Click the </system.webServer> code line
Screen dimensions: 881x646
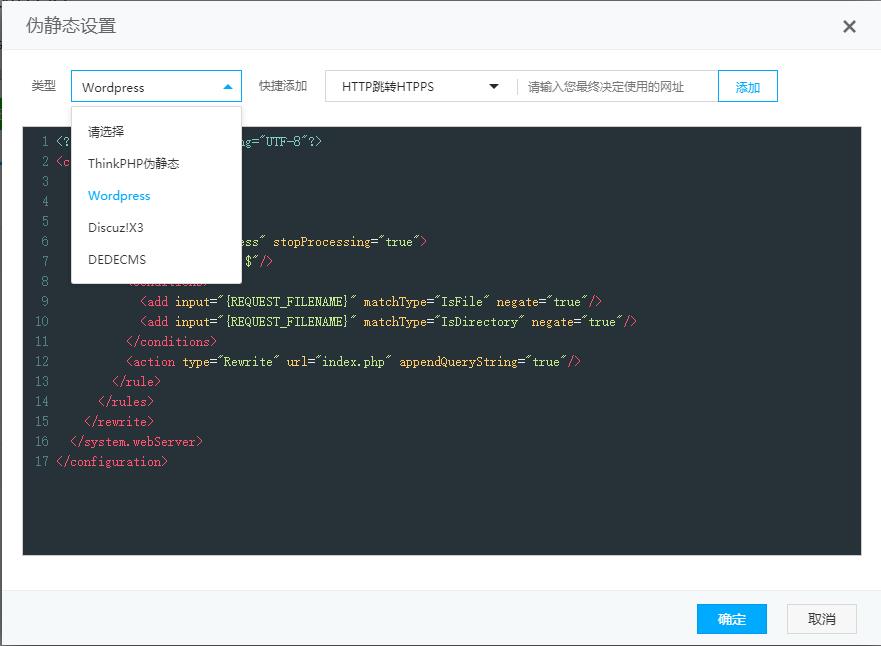(x=136, y=441)
